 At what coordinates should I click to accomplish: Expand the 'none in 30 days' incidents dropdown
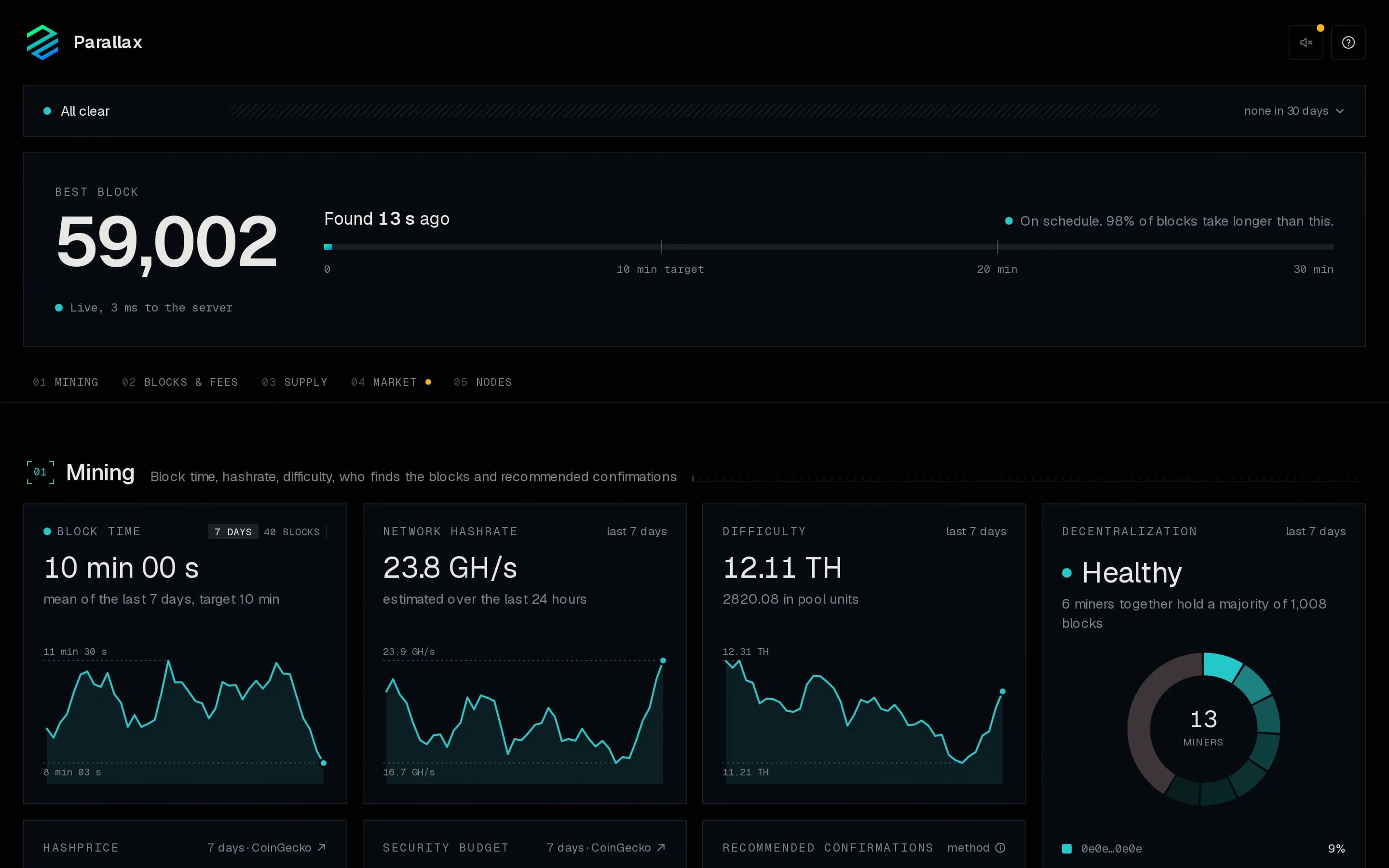(1294, 111)
